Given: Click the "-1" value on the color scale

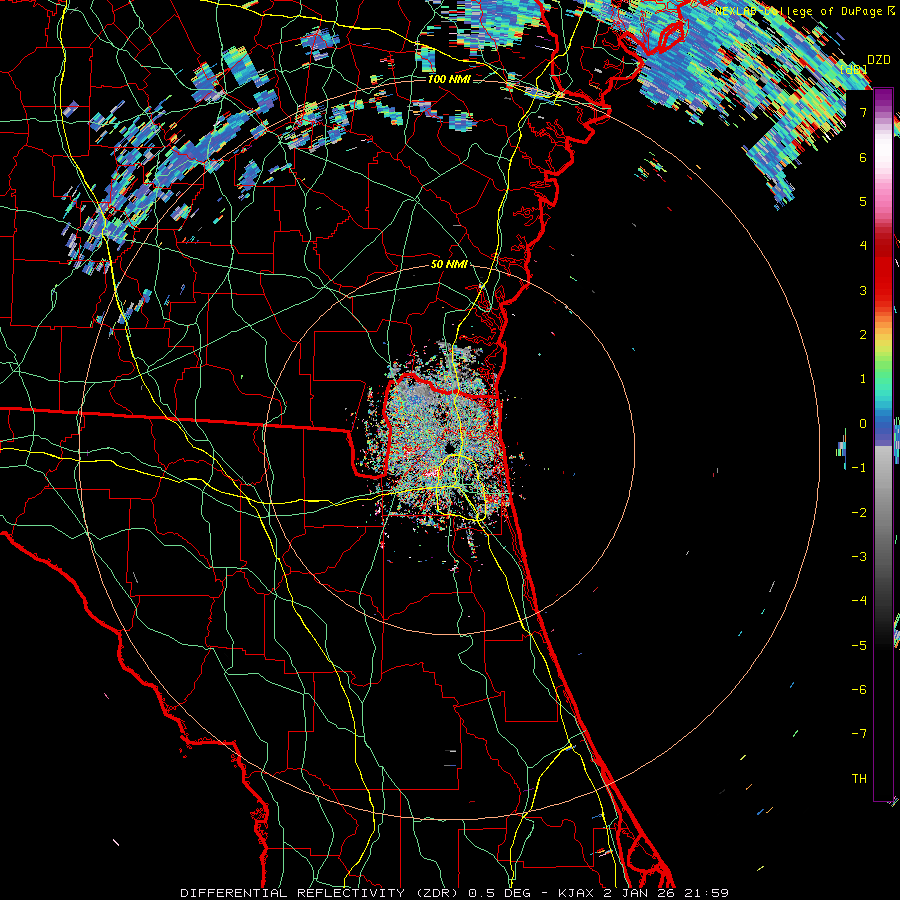Looking at the screenshot, I should point(859,468).
